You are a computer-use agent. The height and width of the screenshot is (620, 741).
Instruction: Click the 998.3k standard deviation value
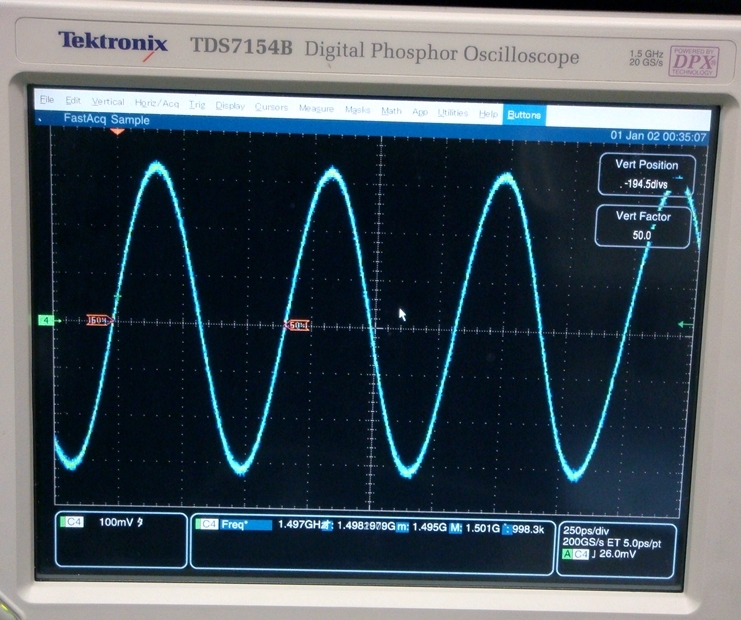point(528,529)
